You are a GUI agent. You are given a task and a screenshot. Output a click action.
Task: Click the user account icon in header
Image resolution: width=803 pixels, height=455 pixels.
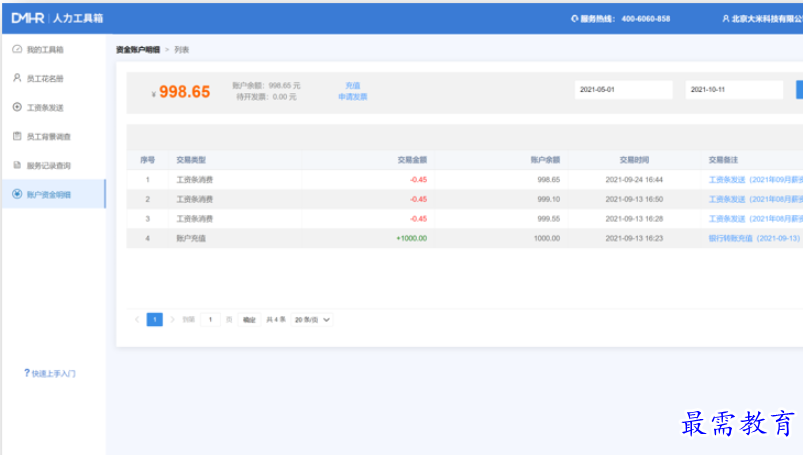pyautogui.click(x=725, y=18)
